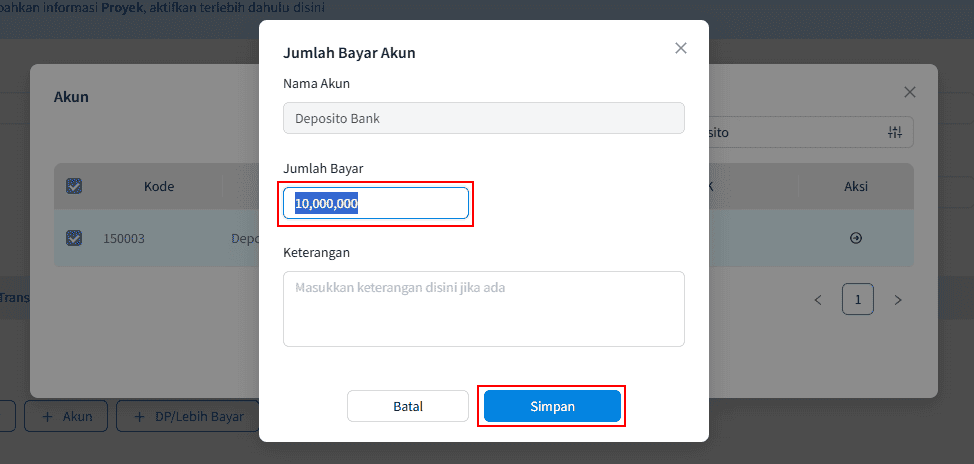Viewport: 974px width, 464px height.
Task: Click the Nama Akun Deposito Bank field
Action: 484,118
